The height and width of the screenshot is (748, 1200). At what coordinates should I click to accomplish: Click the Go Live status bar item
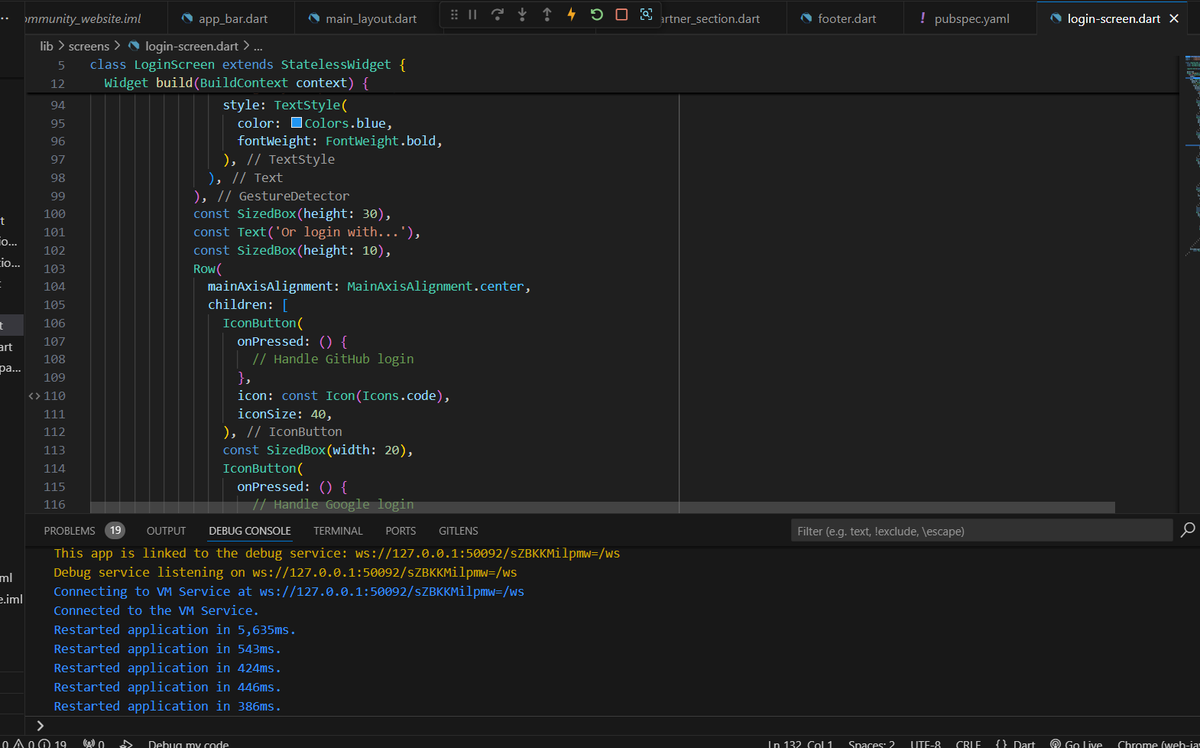pyautogui.click(x=1078, y=744)
